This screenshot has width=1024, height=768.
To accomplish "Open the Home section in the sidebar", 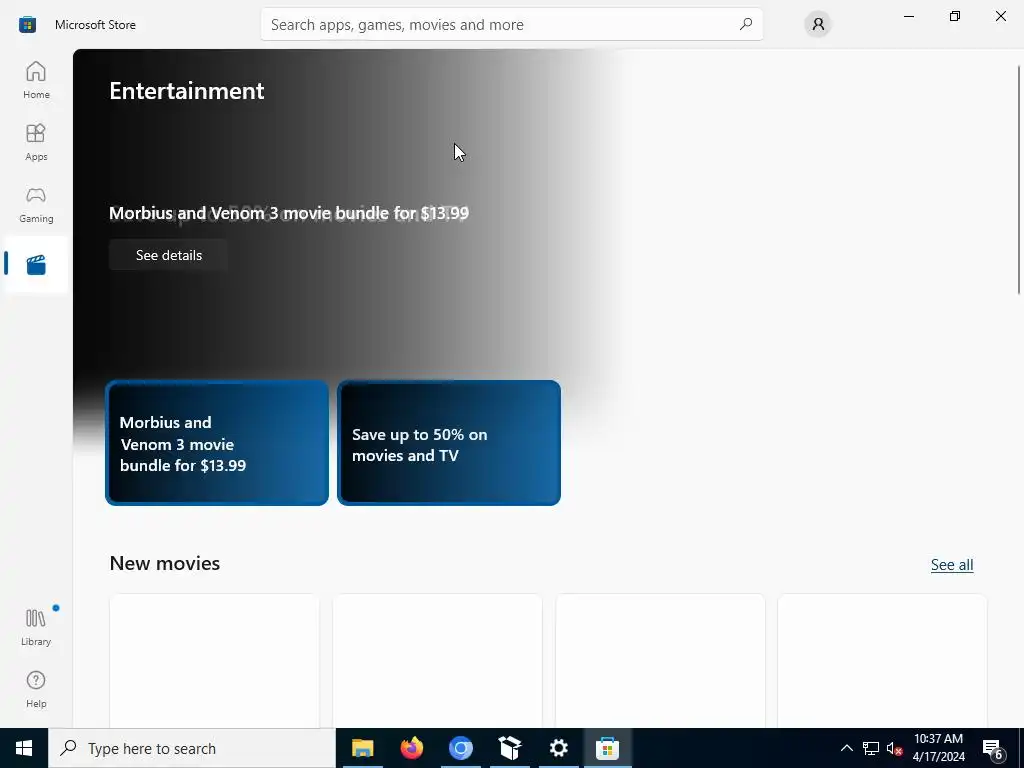I will (36, 80).
